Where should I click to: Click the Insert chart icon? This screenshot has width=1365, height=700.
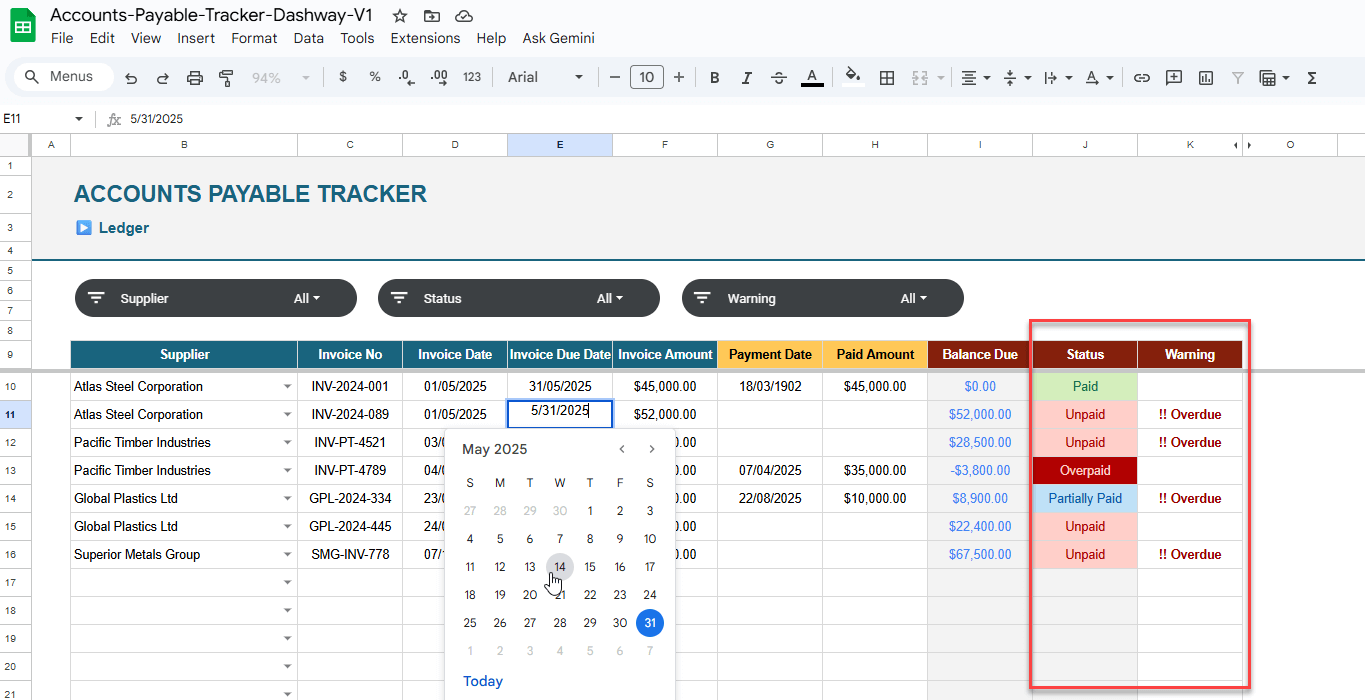pos(1206,78)
